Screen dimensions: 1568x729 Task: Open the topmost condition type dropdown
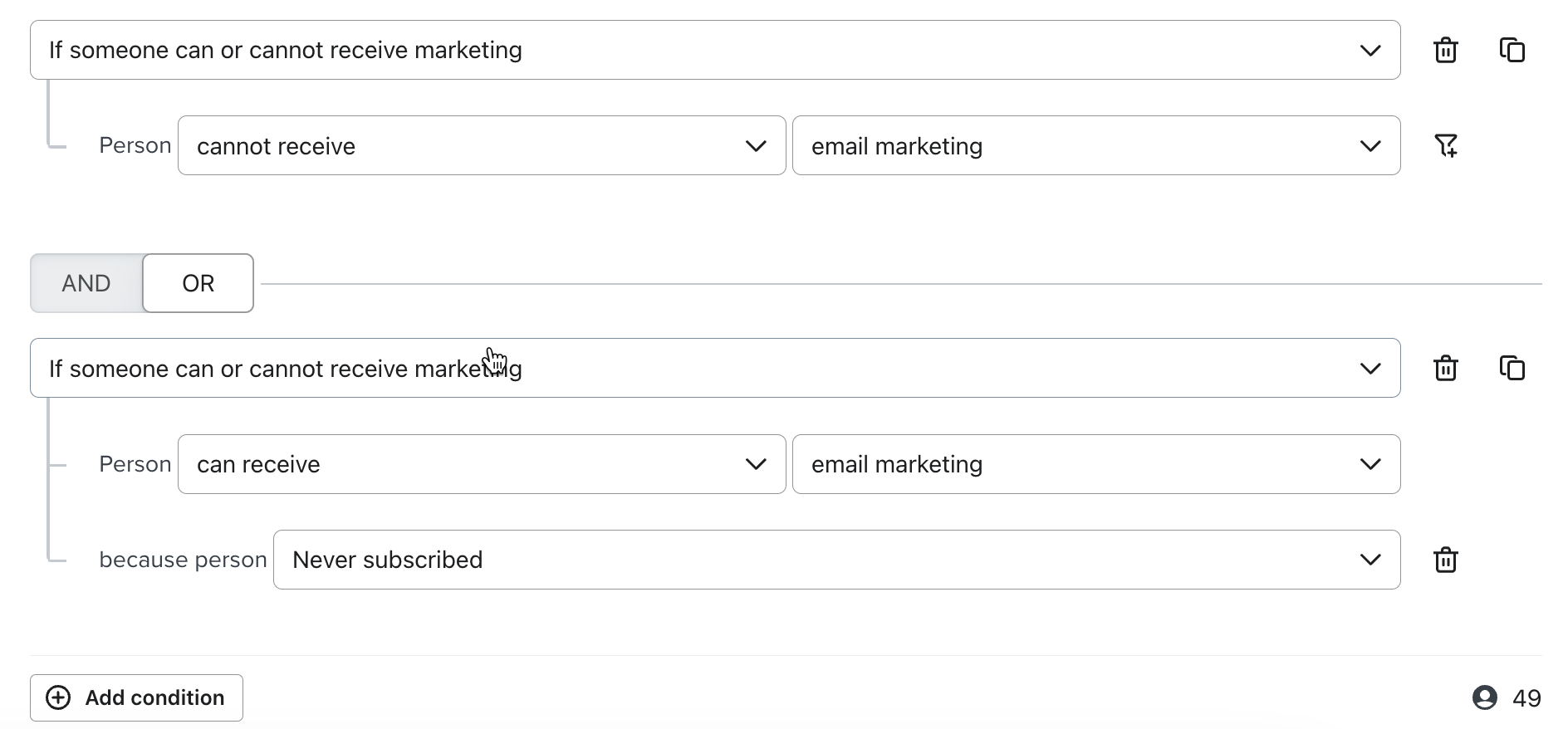click(x=714, y=51)
